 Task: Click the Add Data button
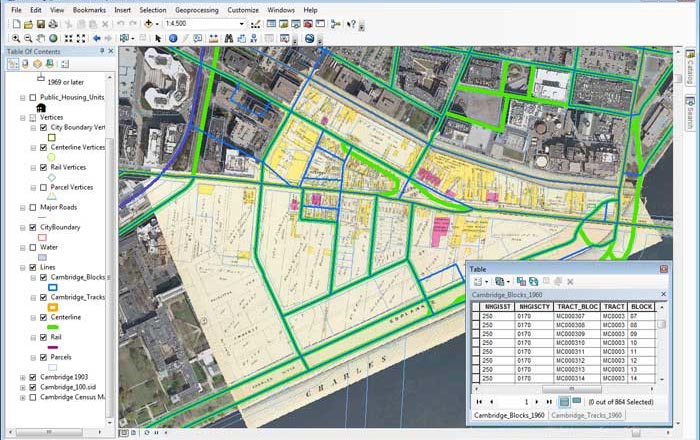click(149, 24)
